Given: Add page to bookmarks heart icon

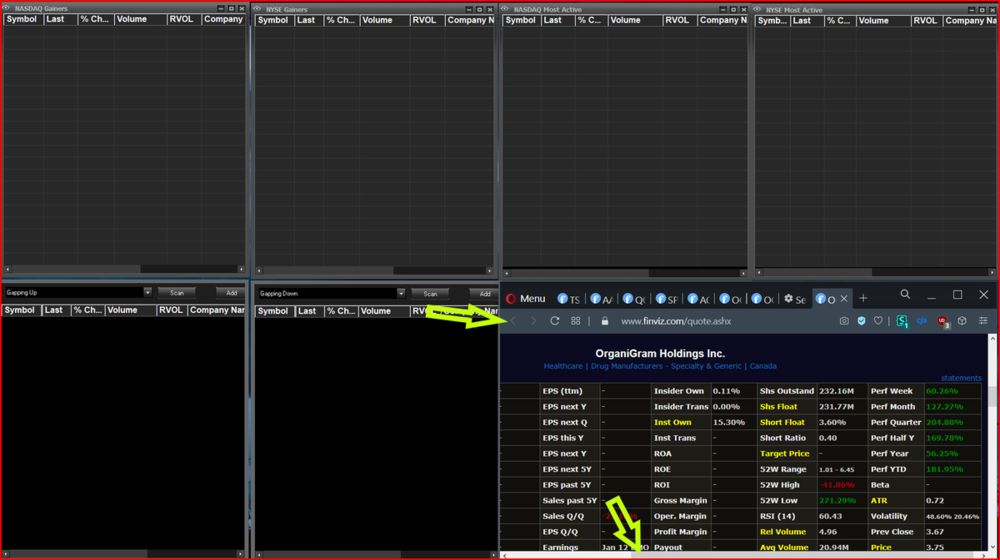Looking at the screenshot, I should tap(878, 321).
